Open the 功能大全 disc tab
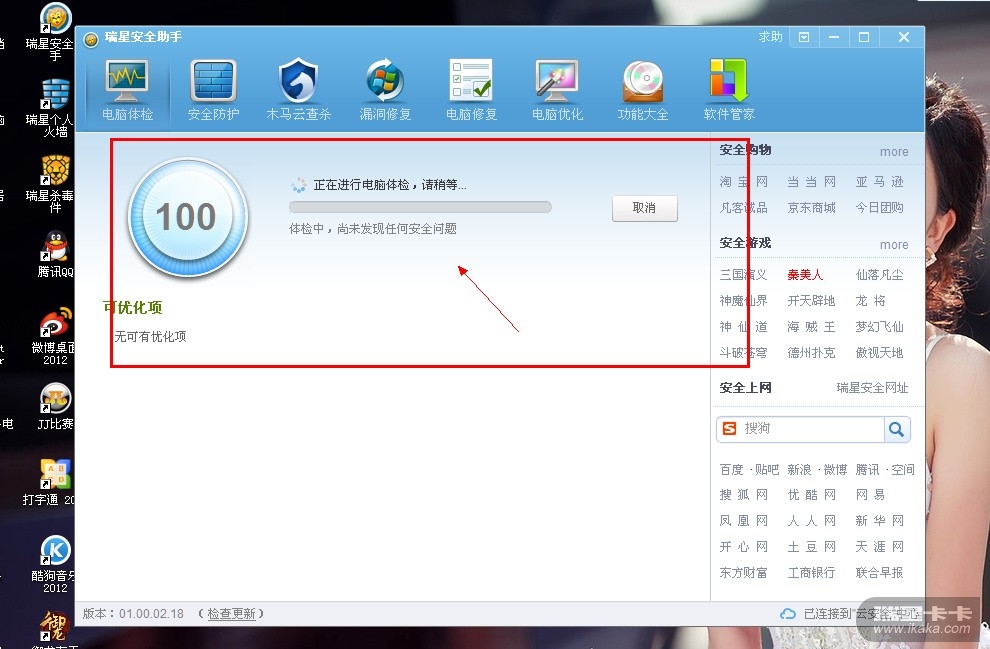990x649 pixels. click(x=643, y=90)
